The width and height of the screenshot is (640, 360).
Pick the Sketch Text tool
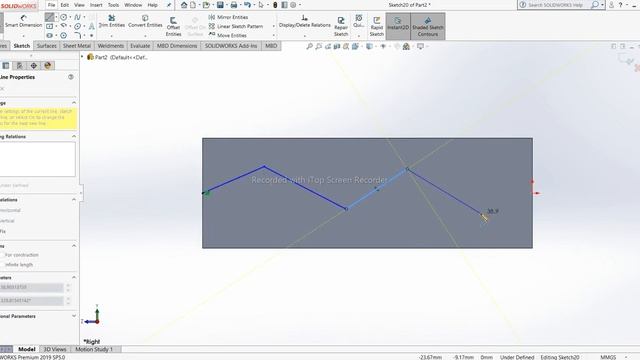click(x=91, y=26)
